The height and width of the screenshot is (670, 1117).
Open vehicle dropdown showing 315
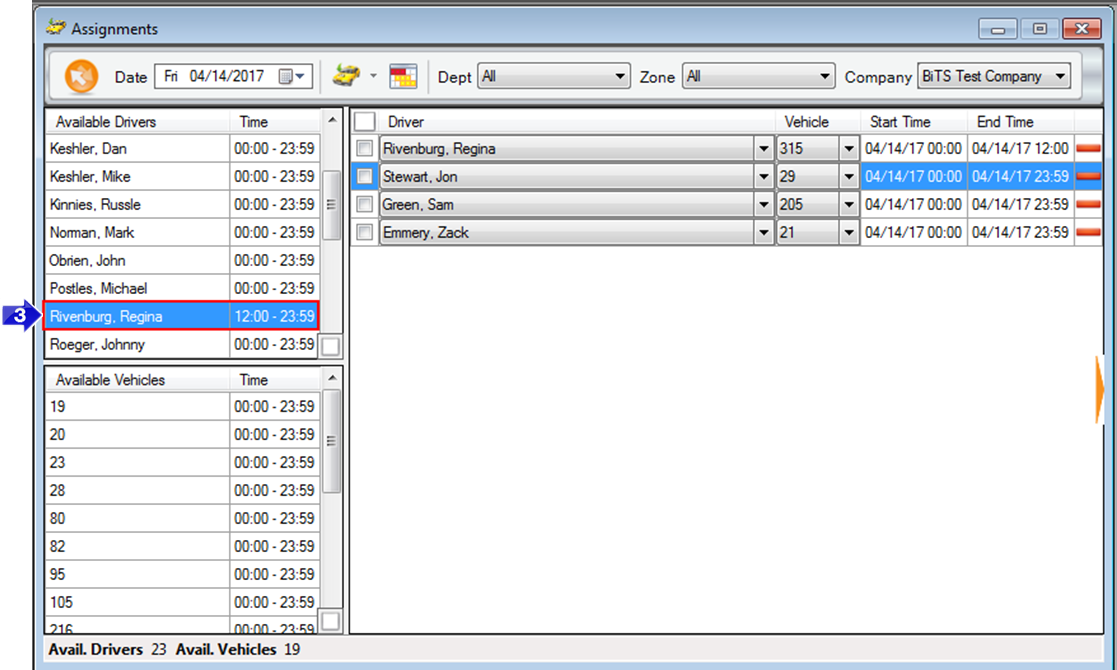[848, 149]
